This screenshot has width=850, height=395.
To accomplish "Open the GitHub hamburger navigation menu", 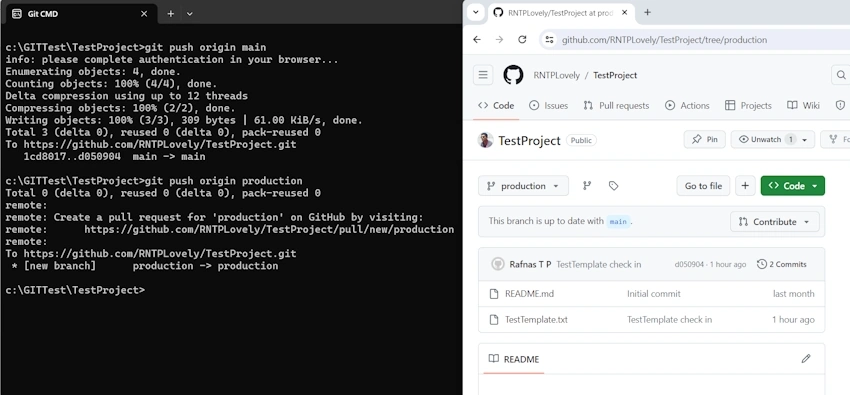I will pyautogui.click(x=483, y=75).
